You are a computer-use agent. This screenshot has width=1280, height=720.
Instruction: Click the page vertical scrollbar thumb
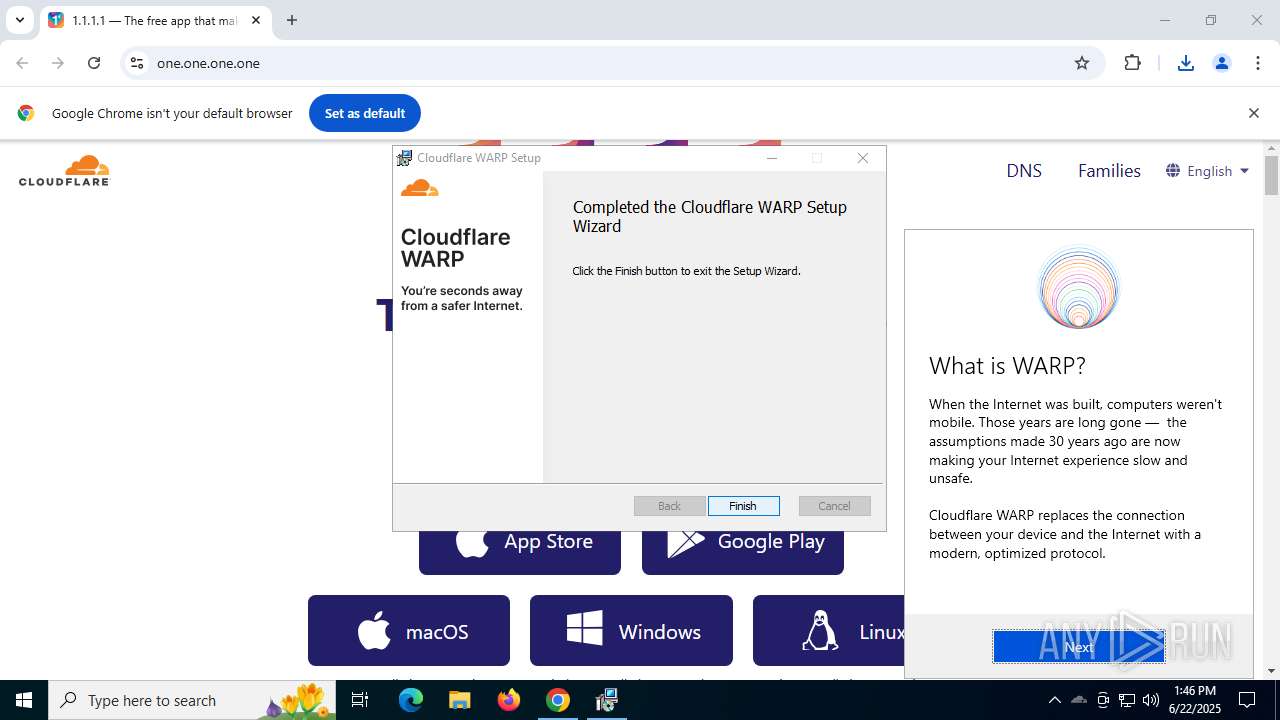[x=1271, y=176]
